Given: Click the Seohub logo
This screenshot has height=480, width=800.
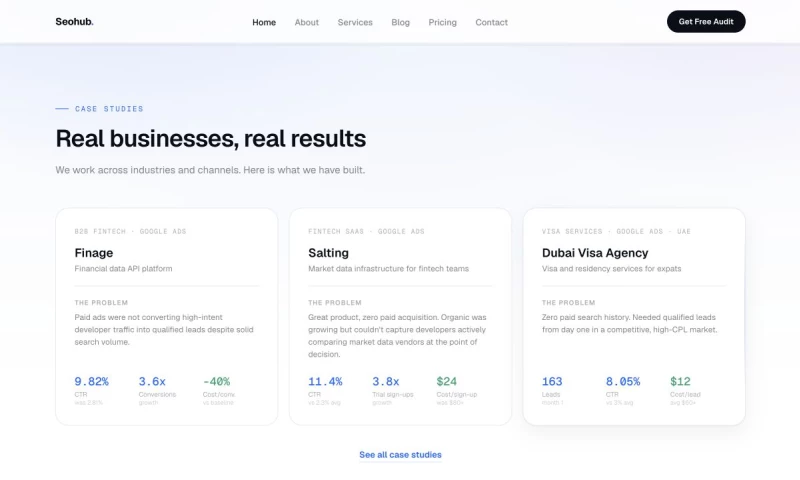Looking at the screenshot, I should 74,21.
